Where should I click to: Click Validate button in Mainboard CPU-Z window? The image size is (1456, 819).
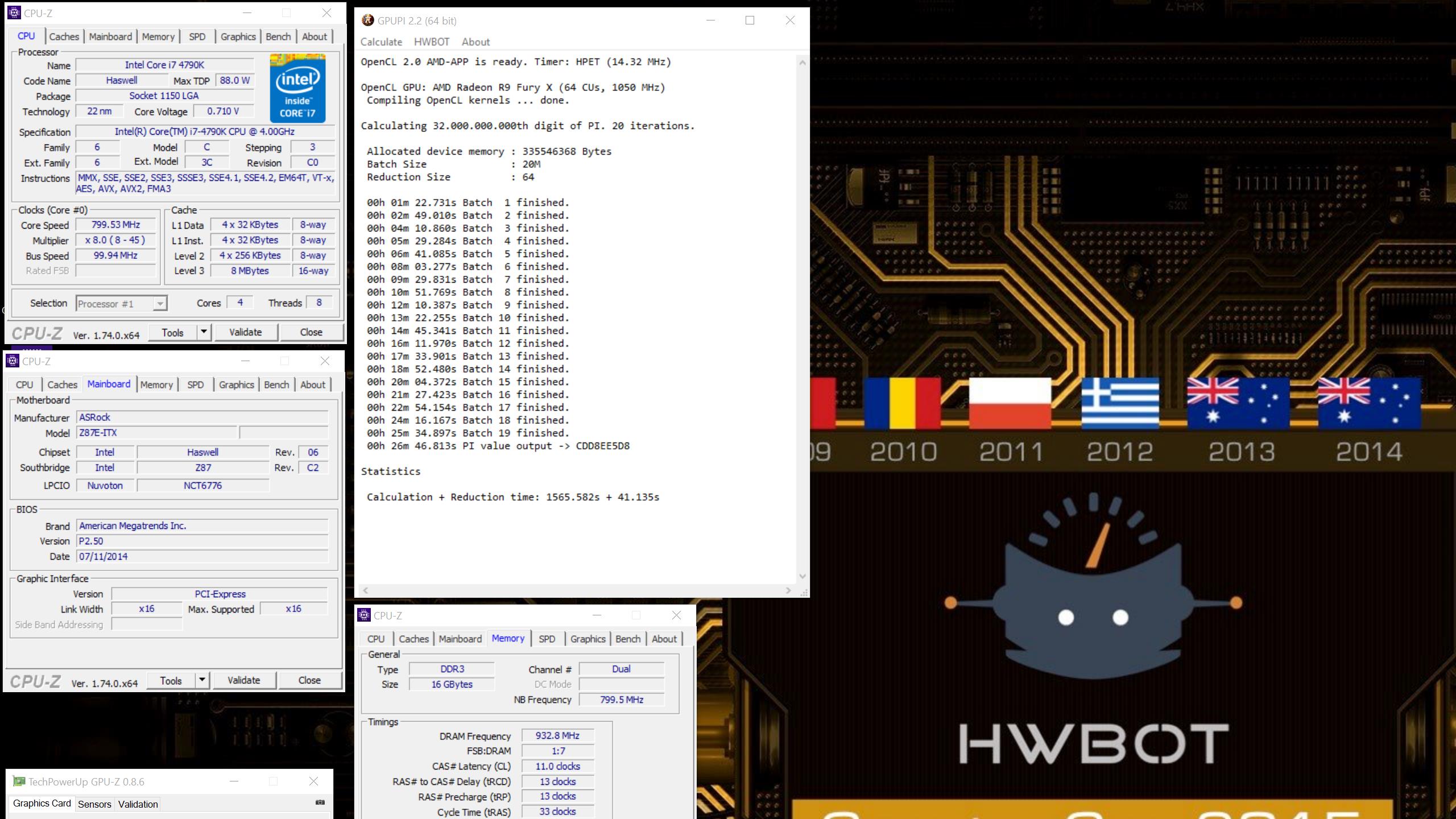click(243, 680)
